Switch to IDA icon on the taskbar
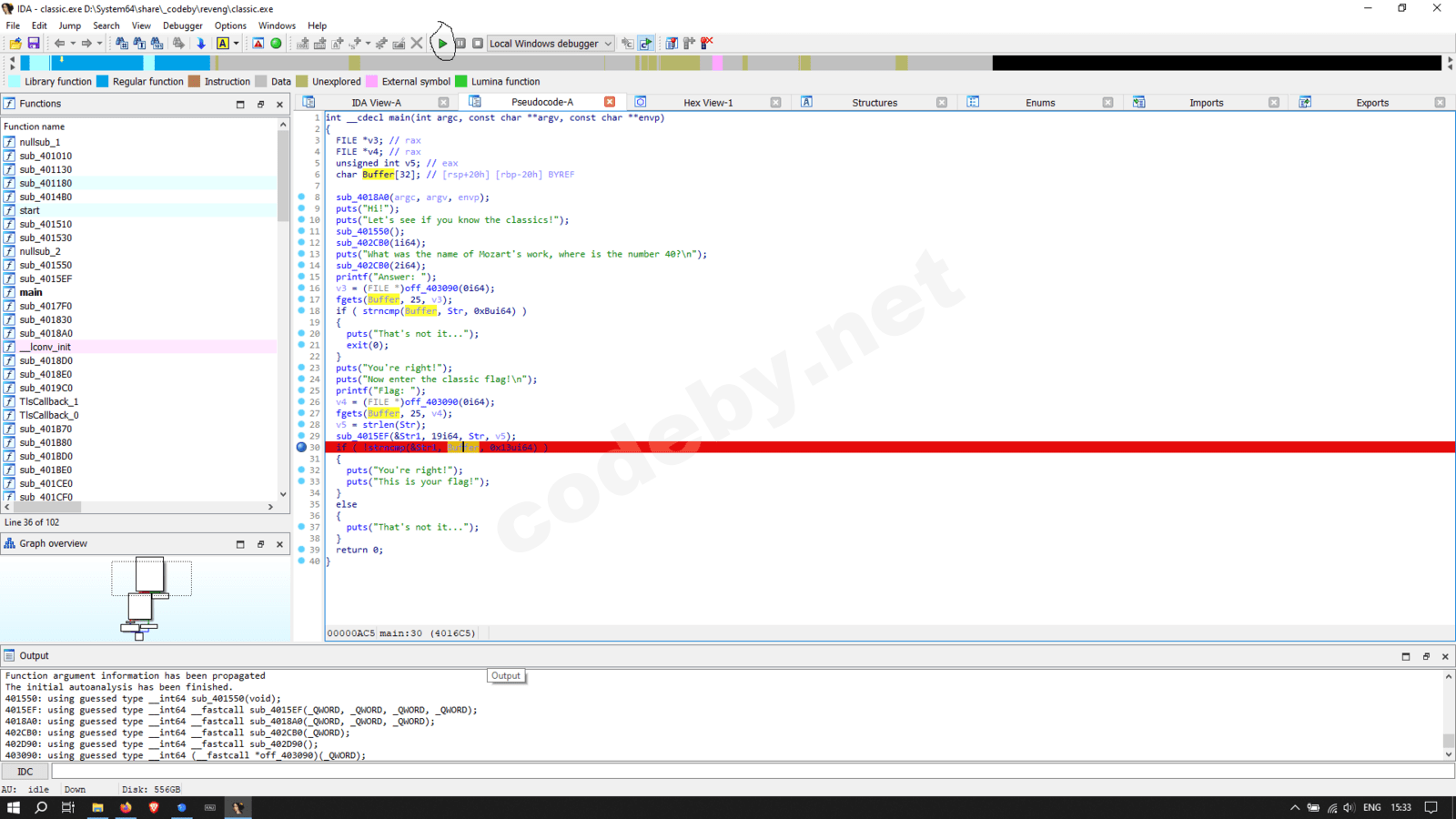Screen dimensions: 1456x819 (x=238, y=807)
